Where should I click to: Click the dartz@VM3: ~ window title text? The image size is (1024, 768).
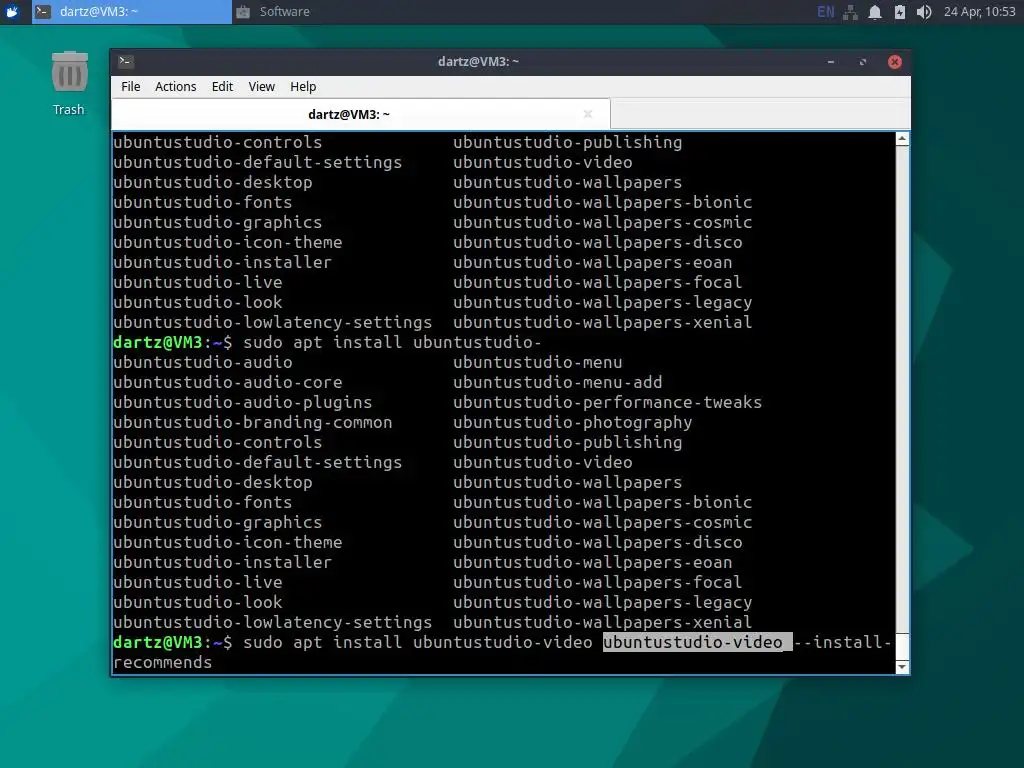[x=478, y=61]
